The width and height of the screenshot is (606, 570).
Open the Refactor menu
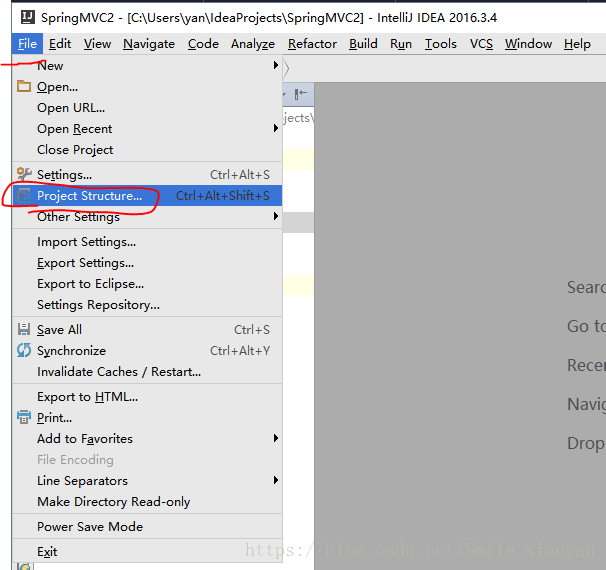click(312, 44)
